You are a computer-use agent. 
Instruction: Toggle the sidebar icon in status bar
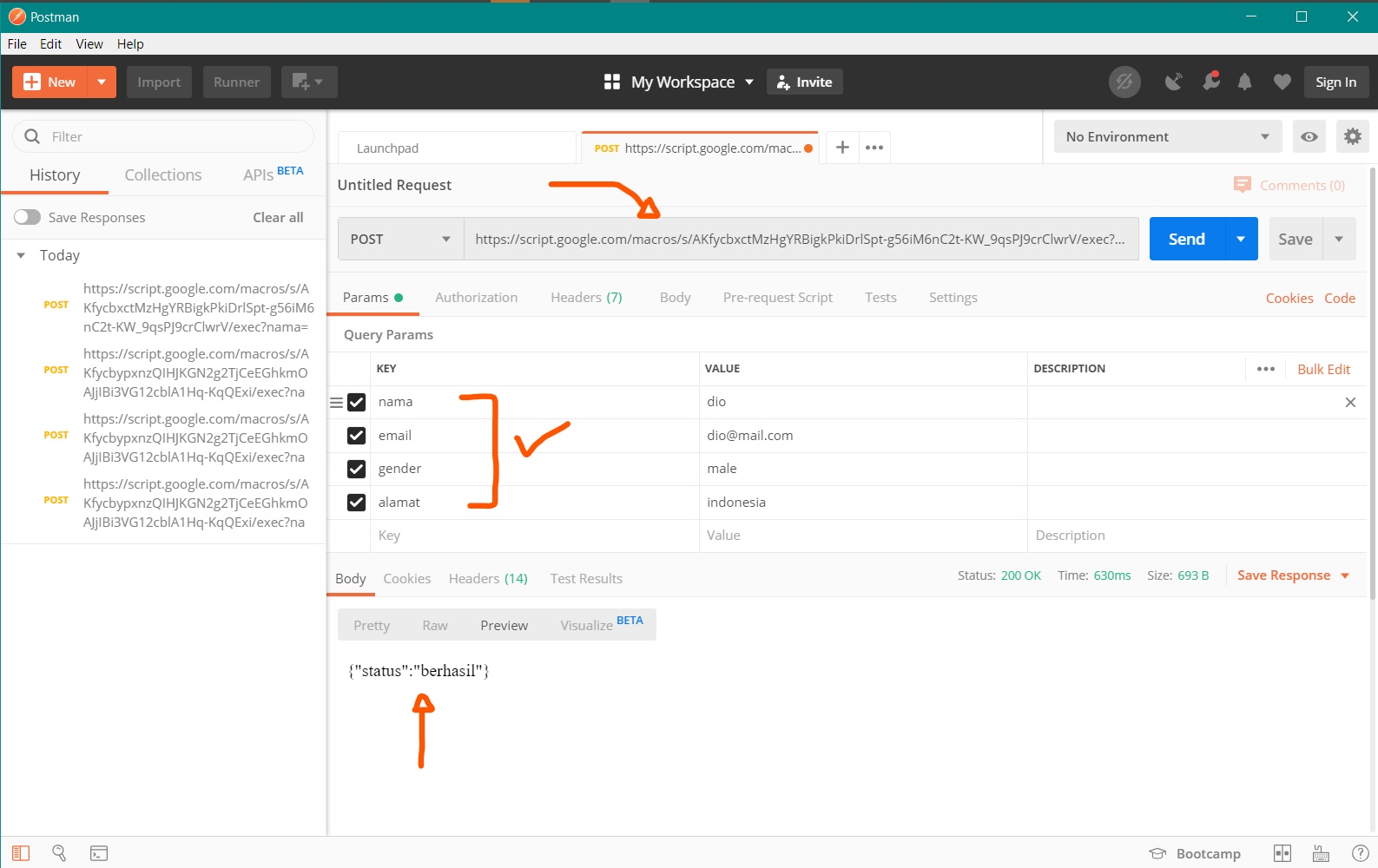[21, 853]
